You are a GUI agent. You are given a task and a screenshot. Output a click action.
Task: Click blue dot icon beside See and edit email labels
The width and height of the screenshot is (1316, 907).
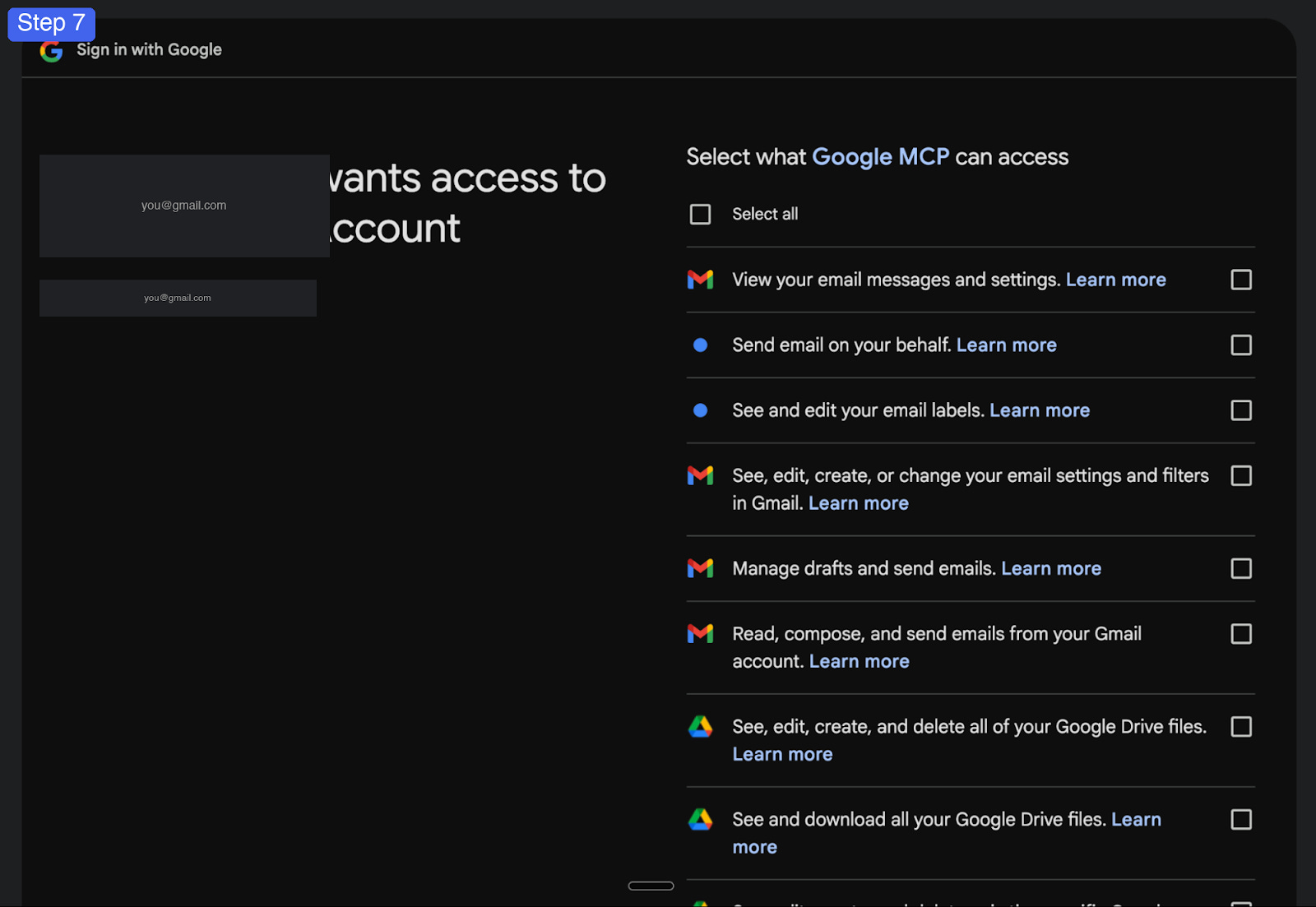700,410
